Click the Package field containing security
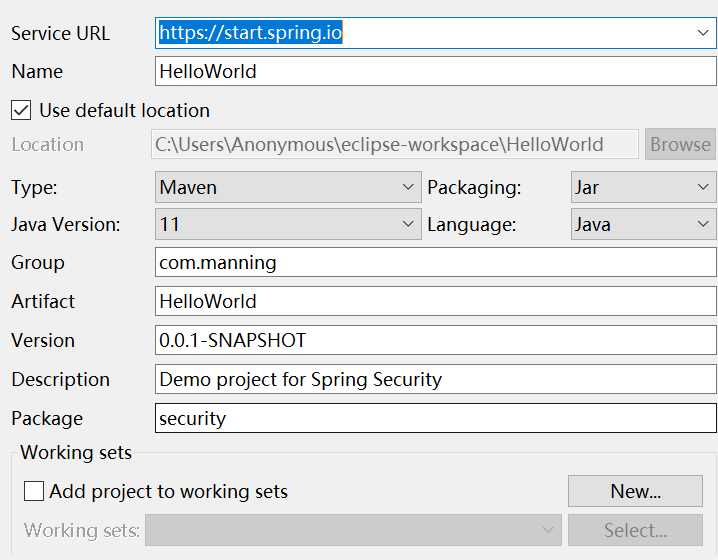The image size is (718, 560). pos(435,418)
